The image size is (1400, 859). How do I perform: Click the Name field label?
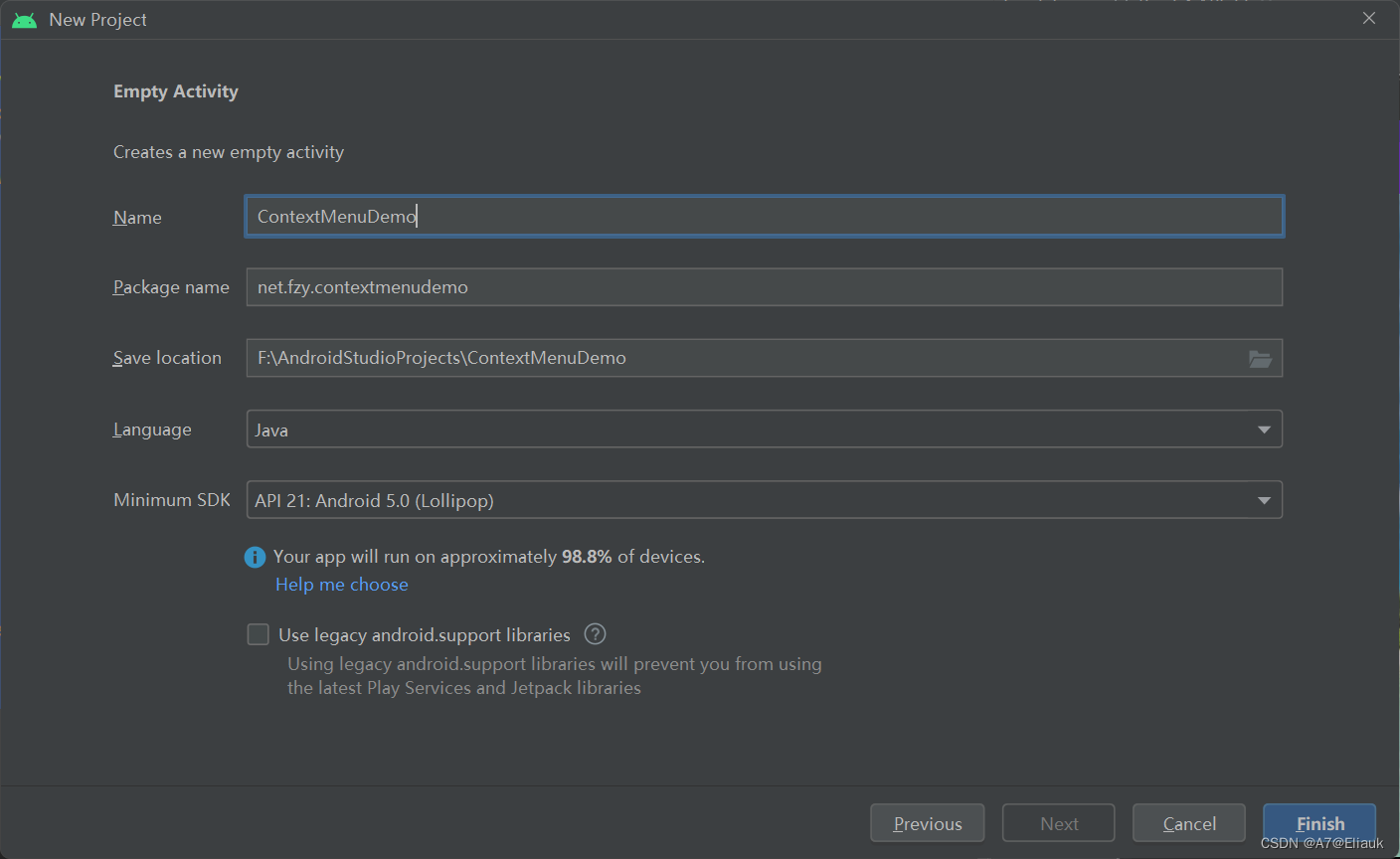tap(137, 218)
